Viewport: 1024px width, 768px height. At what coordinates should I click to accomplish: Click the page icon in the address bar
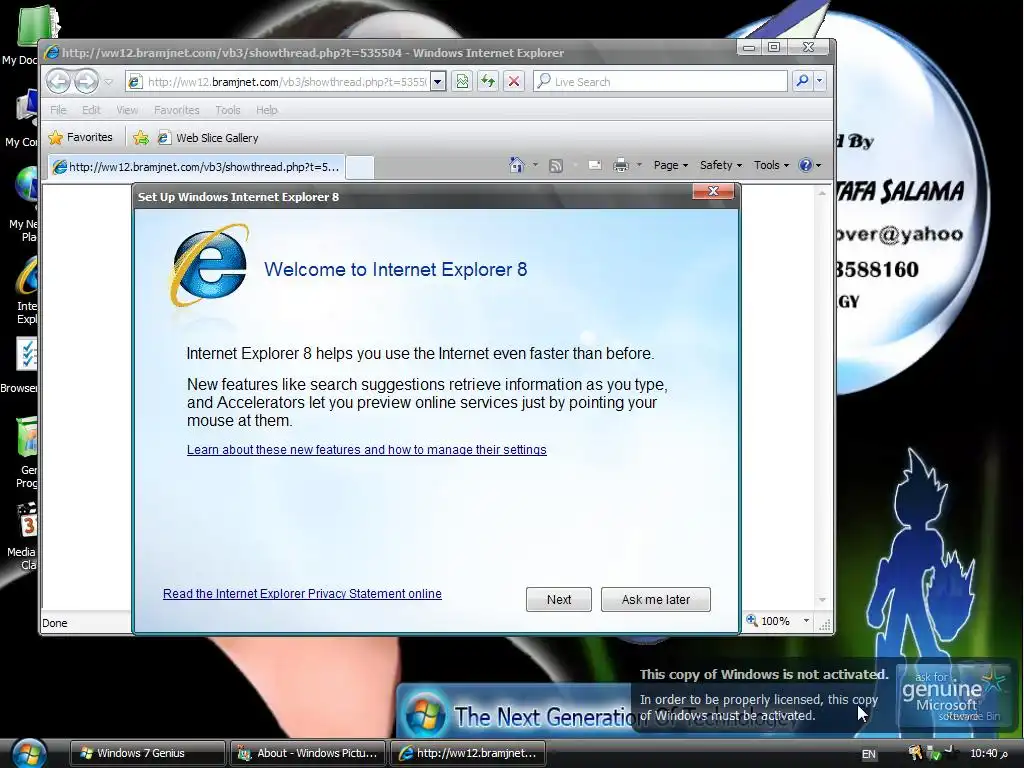click(135, 82)
